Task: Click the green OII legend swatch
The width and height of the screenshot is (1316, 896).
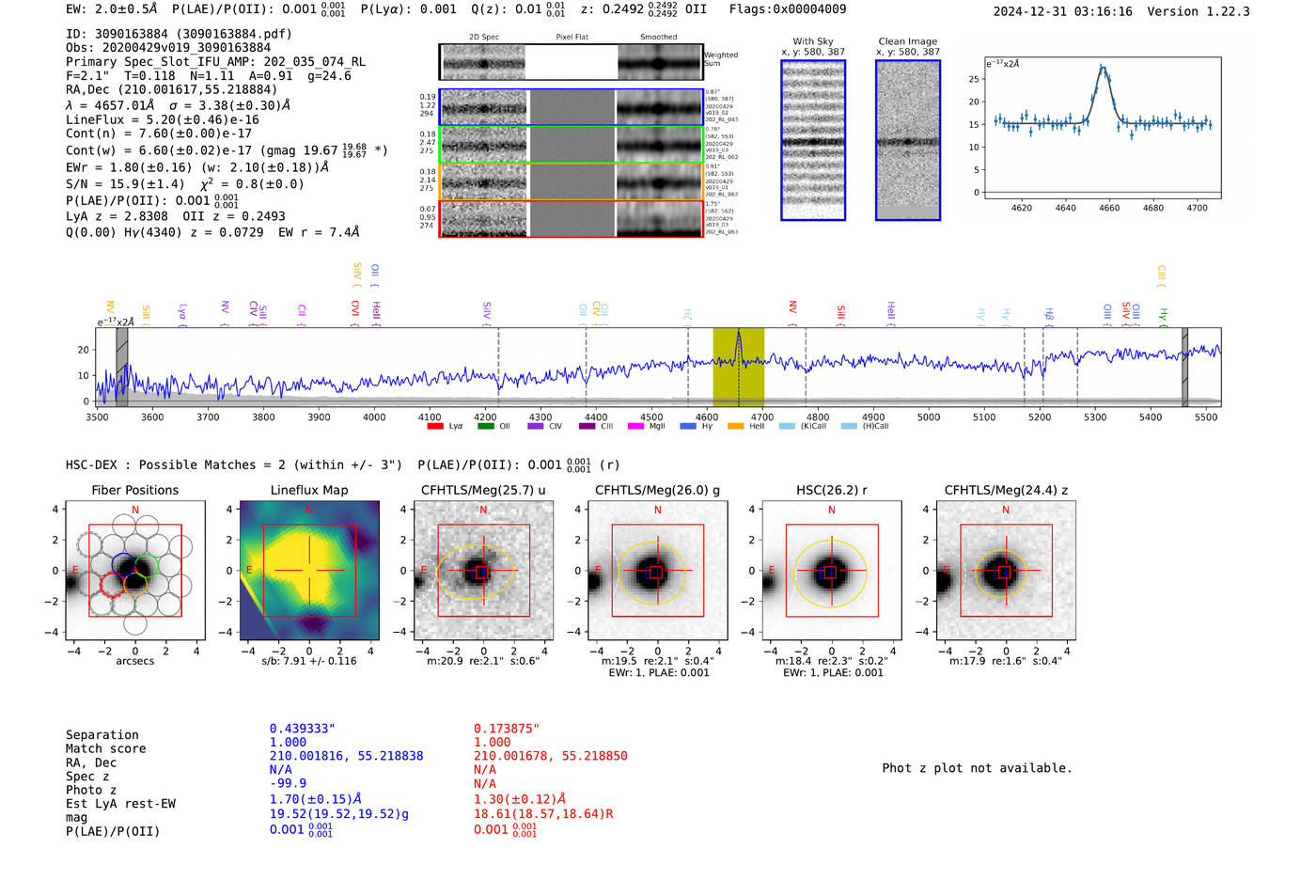Action: coord(485,426)
